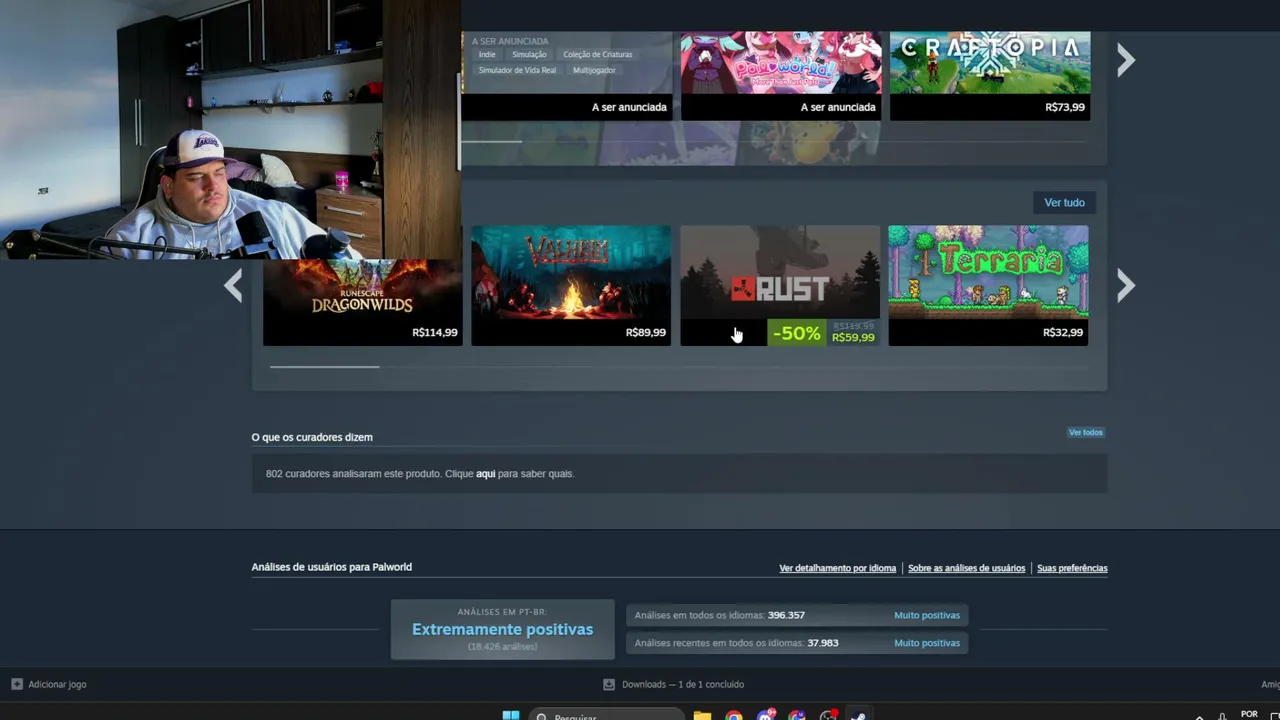The width and height of the screenshot is (1280, 720).
Task: Open Steam from the Windows taskbar
Action: (858, 715)
